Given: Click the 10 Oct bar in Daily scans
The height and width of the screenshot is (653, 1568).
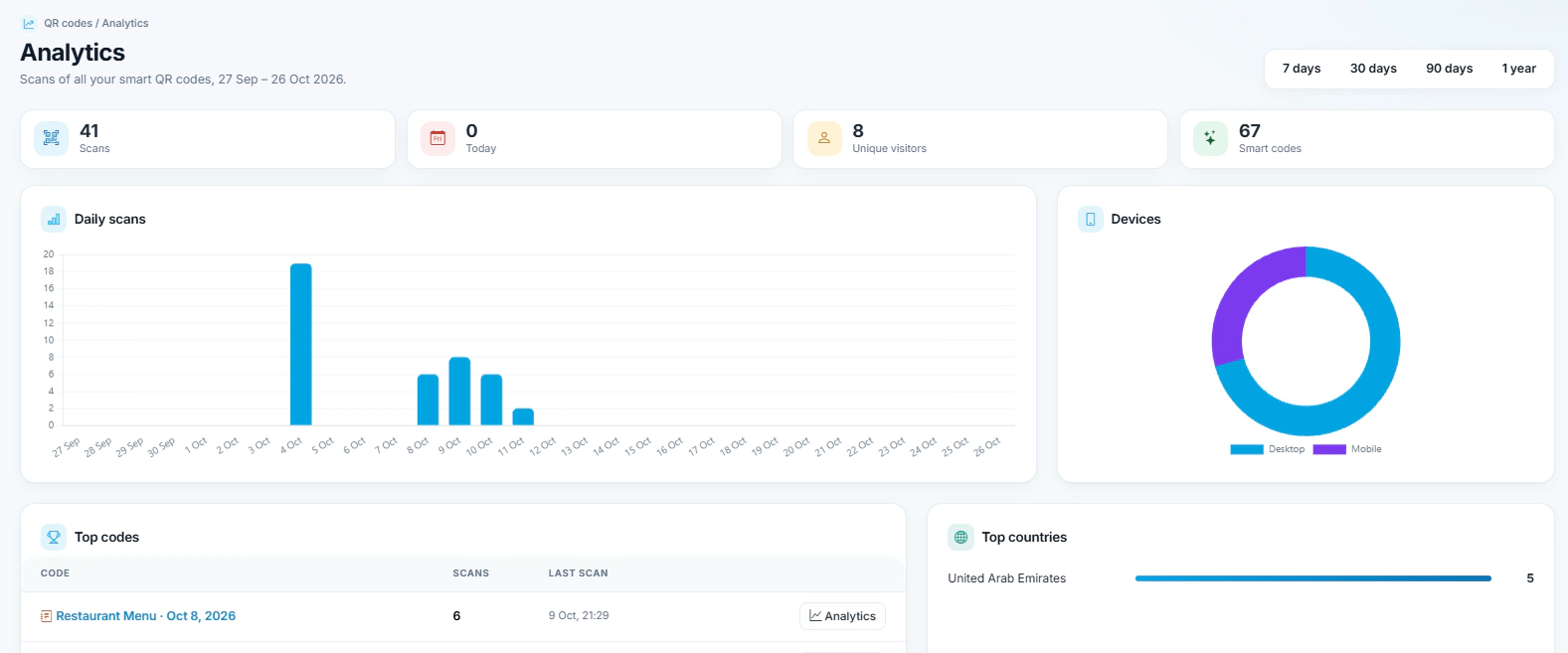Looking at the screenshot, I should [491, 400].
